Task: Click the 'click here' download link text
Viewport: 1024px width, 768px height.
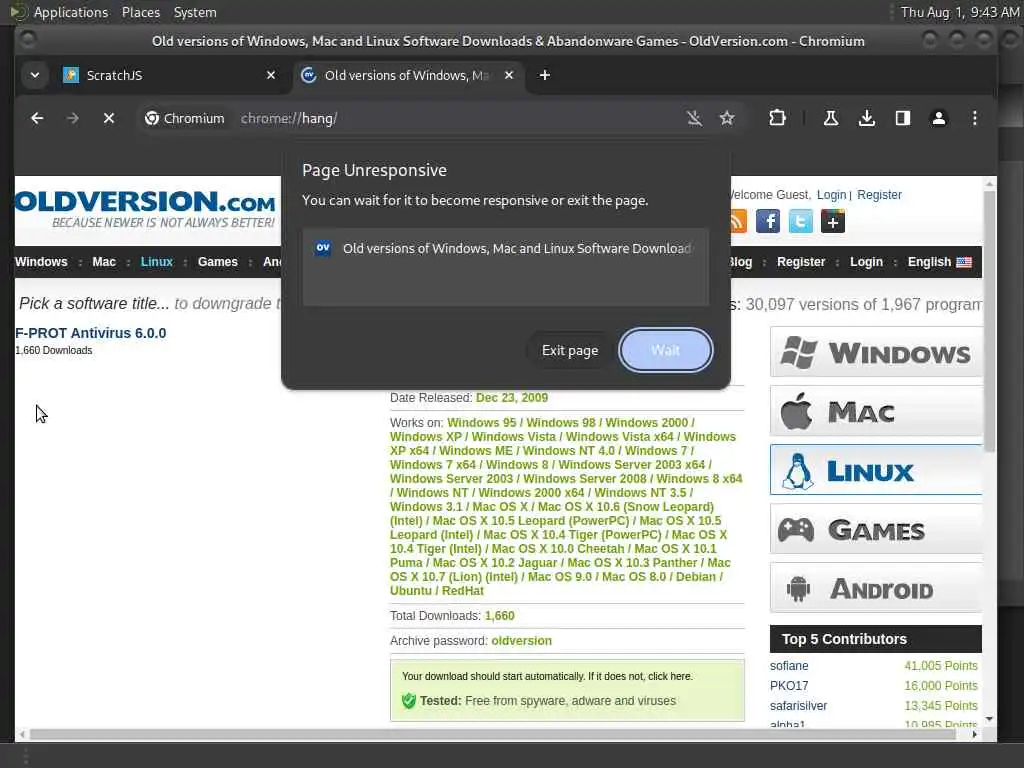Action: point(669,676)
